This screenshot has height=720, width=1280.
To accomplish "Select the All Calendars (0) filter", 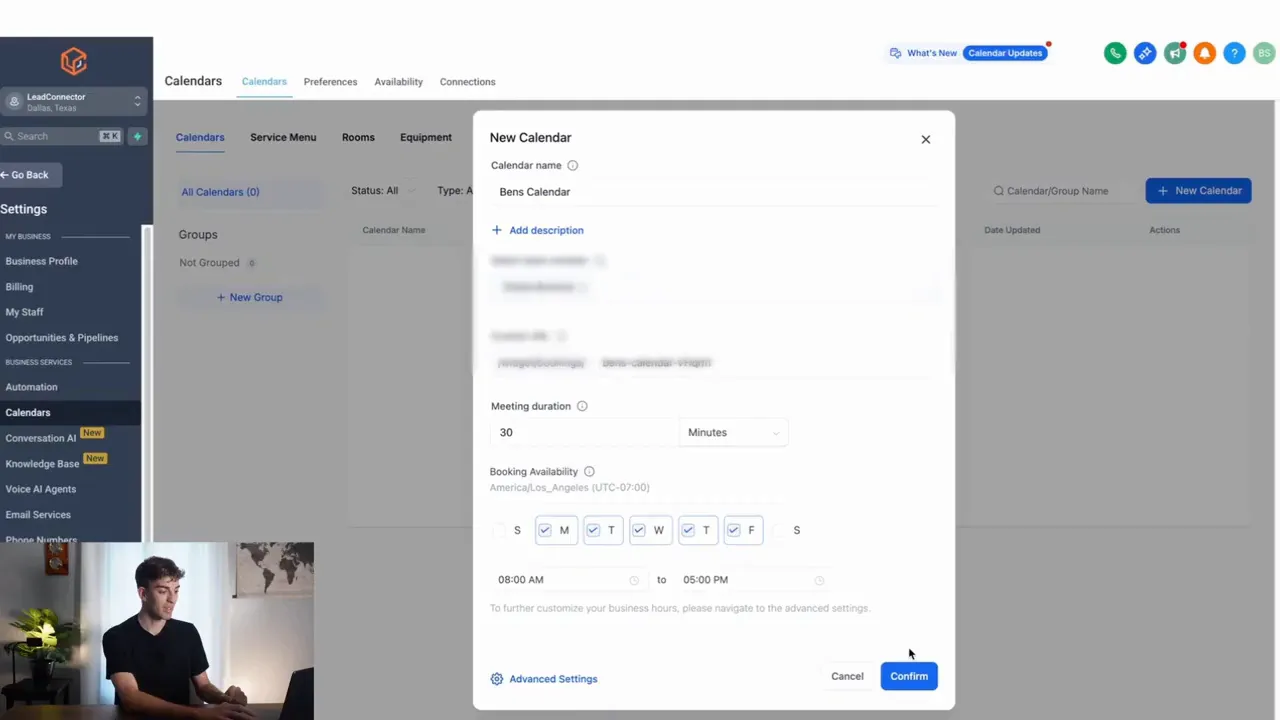I will 251,192.
